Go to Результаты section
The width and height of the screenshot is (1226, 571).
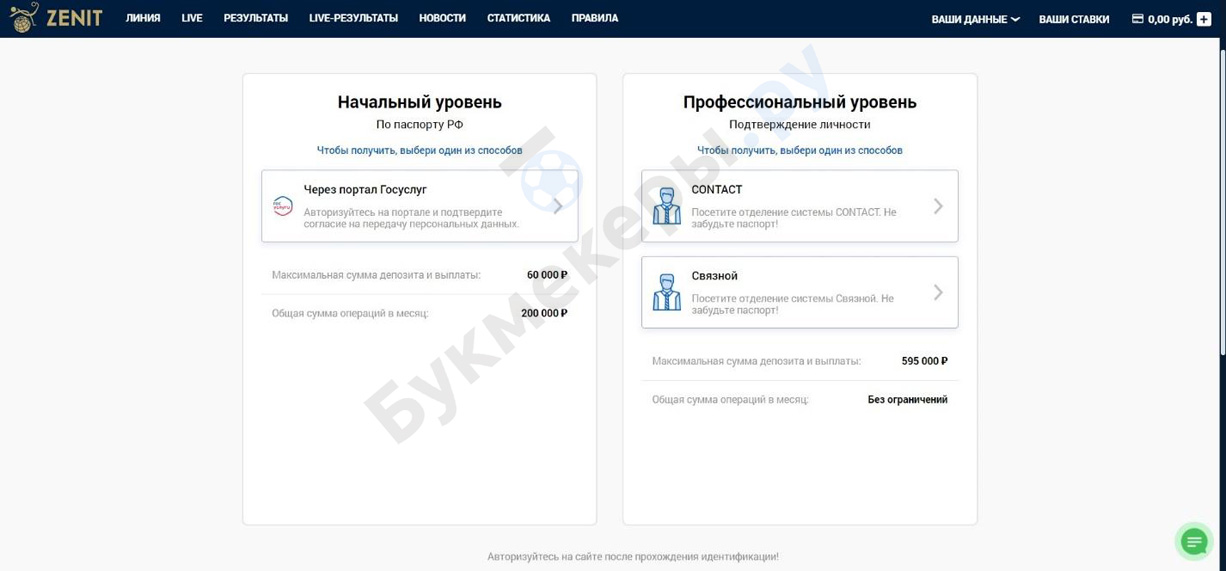coord(256,18)
